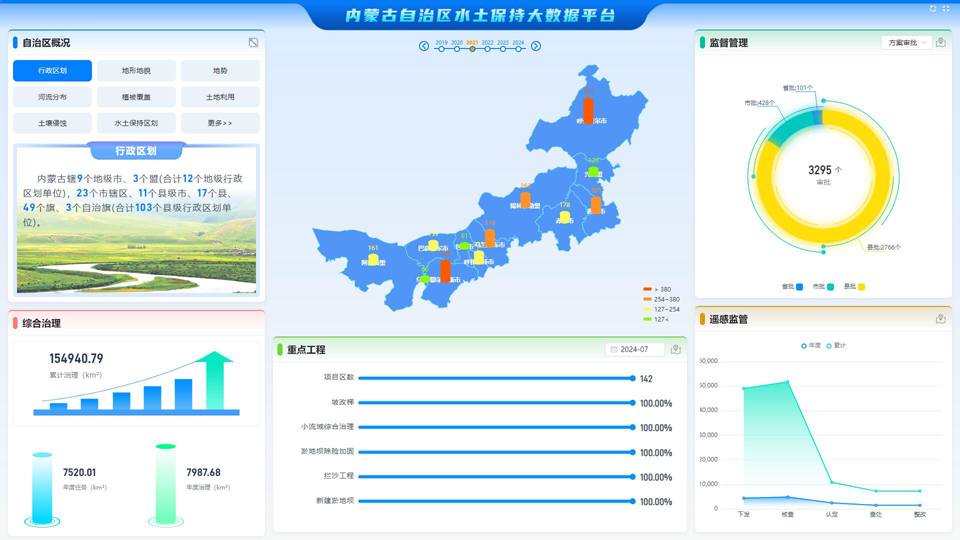Toggle the 累计 series in chart legend
960x540 pixels.
[x=836, y=346]
